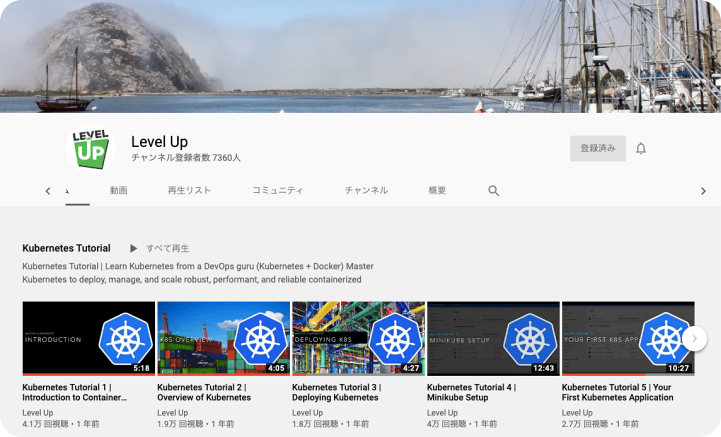Open the channel search magnifier icon
The image size is (721, 437).
point(493,190)
